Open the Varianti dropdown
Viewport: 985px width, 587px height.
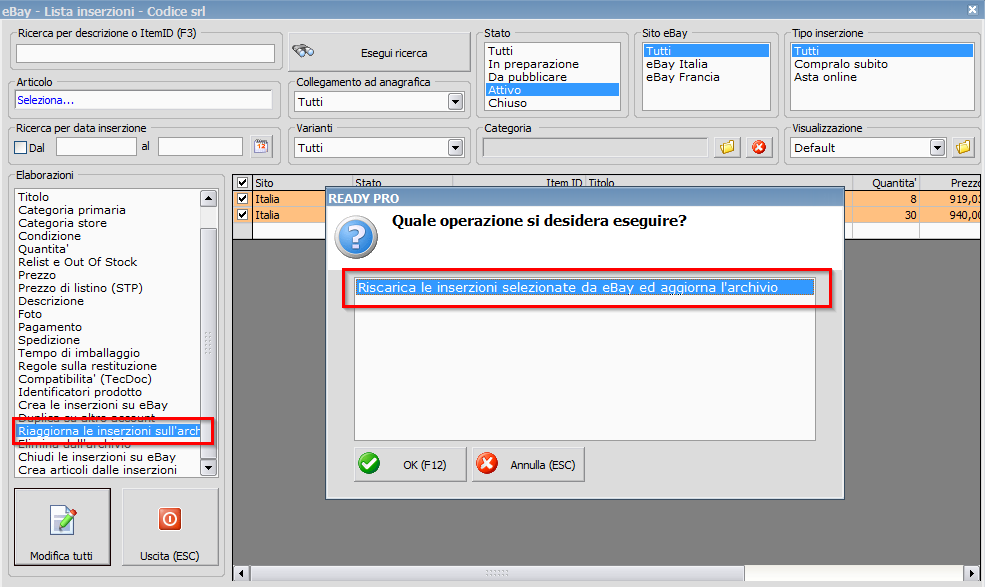point(455,148)
